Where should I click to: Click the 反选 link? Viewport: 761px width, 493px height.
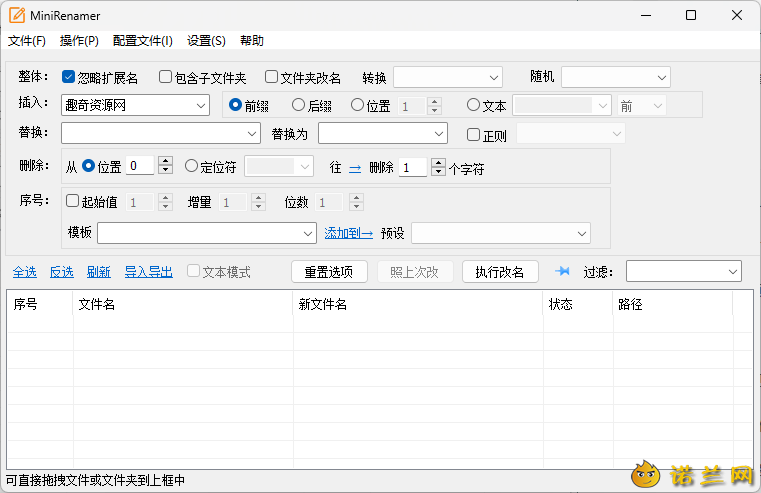62,272
